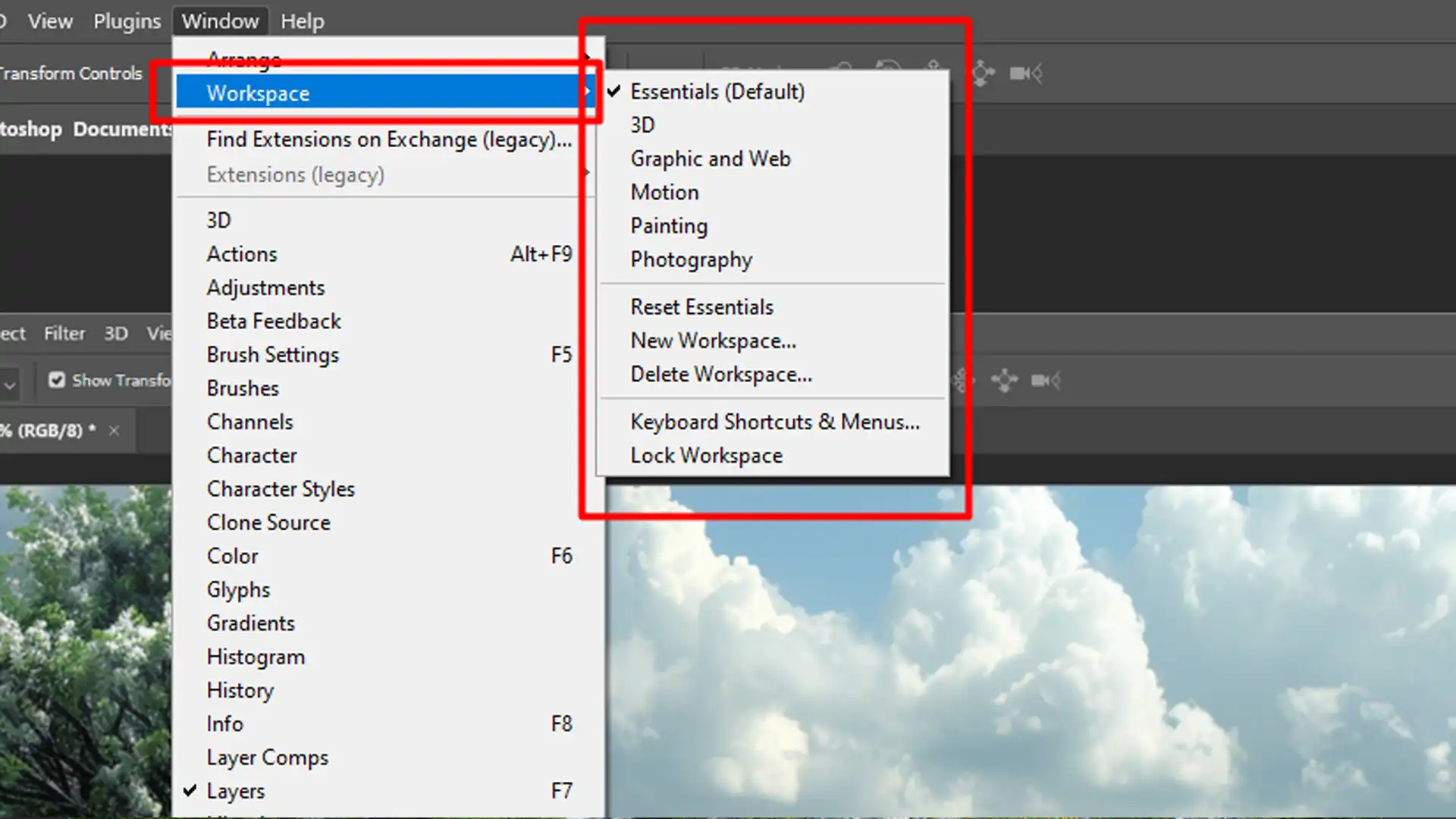Expand Window menu dropdown
Screen dimensions: 1456x819
[220, 21]
